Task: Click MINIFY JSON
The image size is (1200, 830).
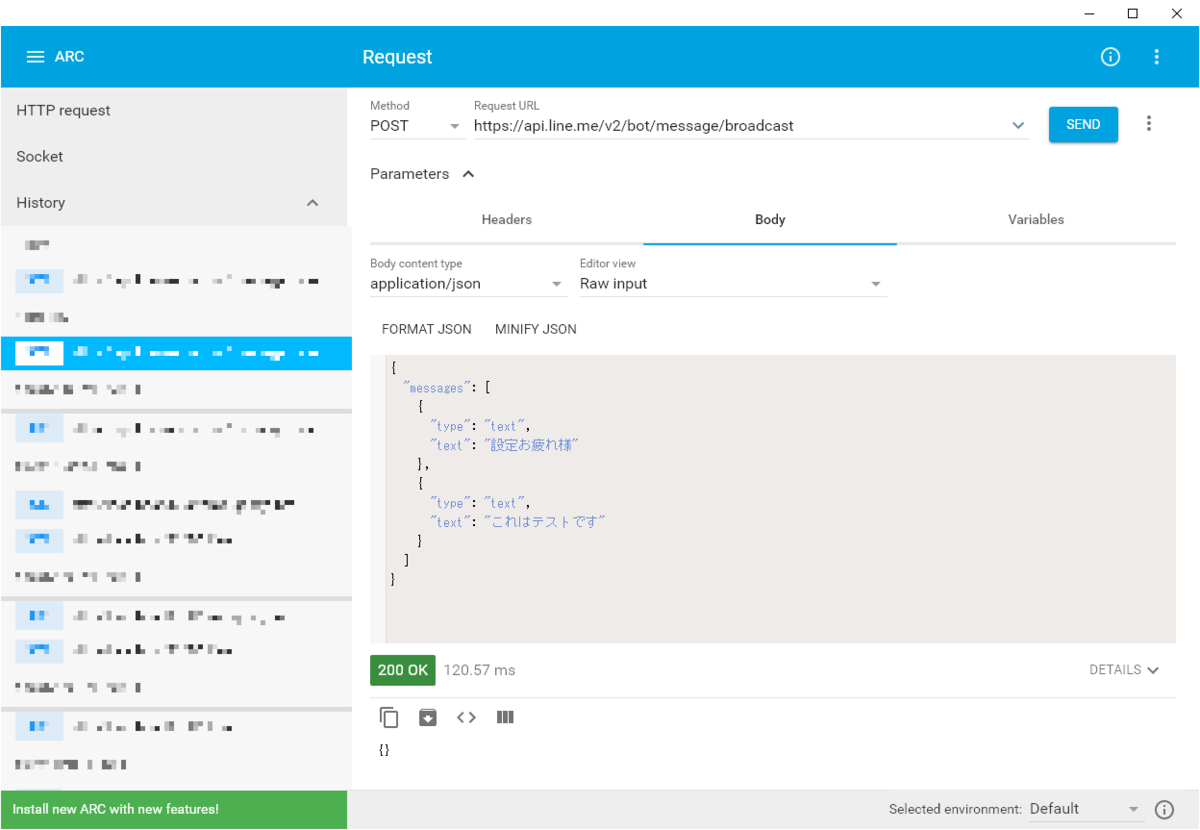Action: (536, 329)
